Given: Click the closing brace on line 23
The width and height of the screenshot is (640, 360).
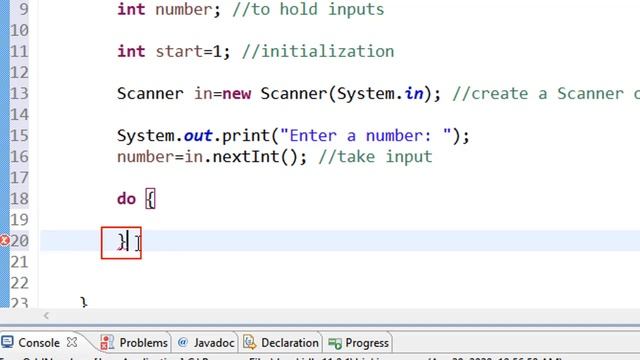Looking at the screenshot, I should point(84,302).
